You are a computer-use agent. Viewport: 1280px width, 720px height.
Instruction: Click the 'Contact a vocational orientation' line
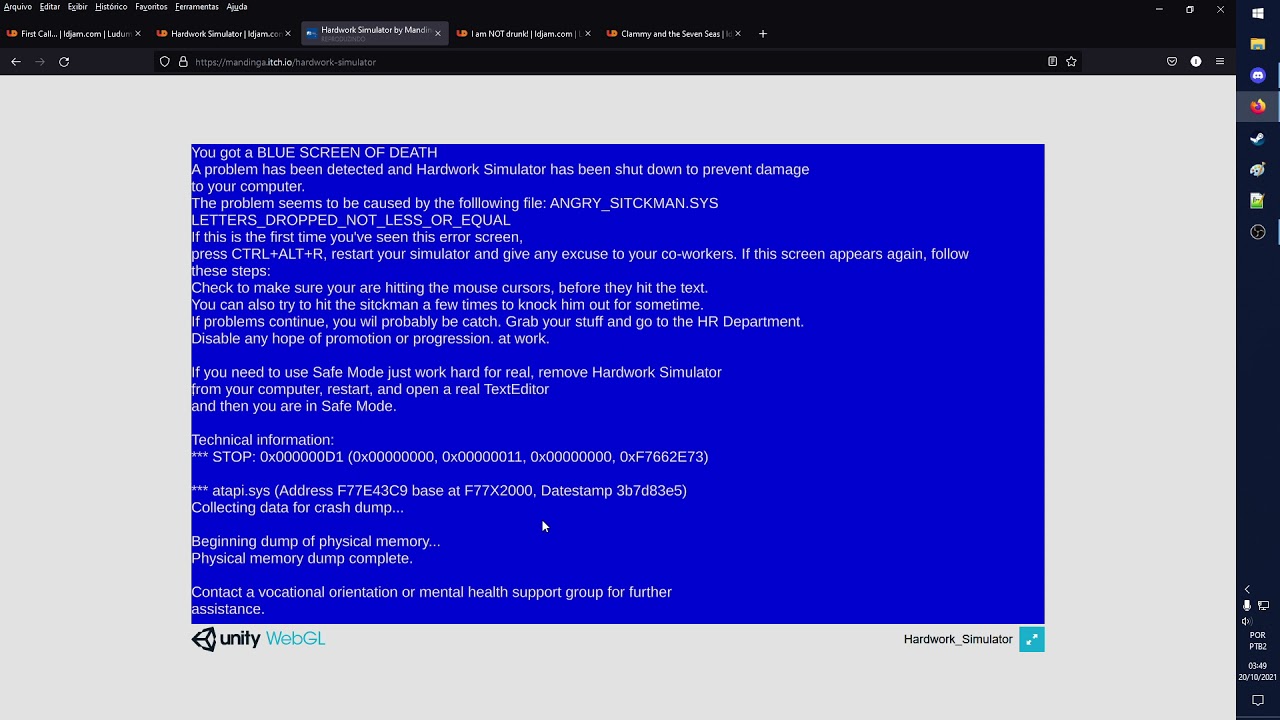point(431,592)
